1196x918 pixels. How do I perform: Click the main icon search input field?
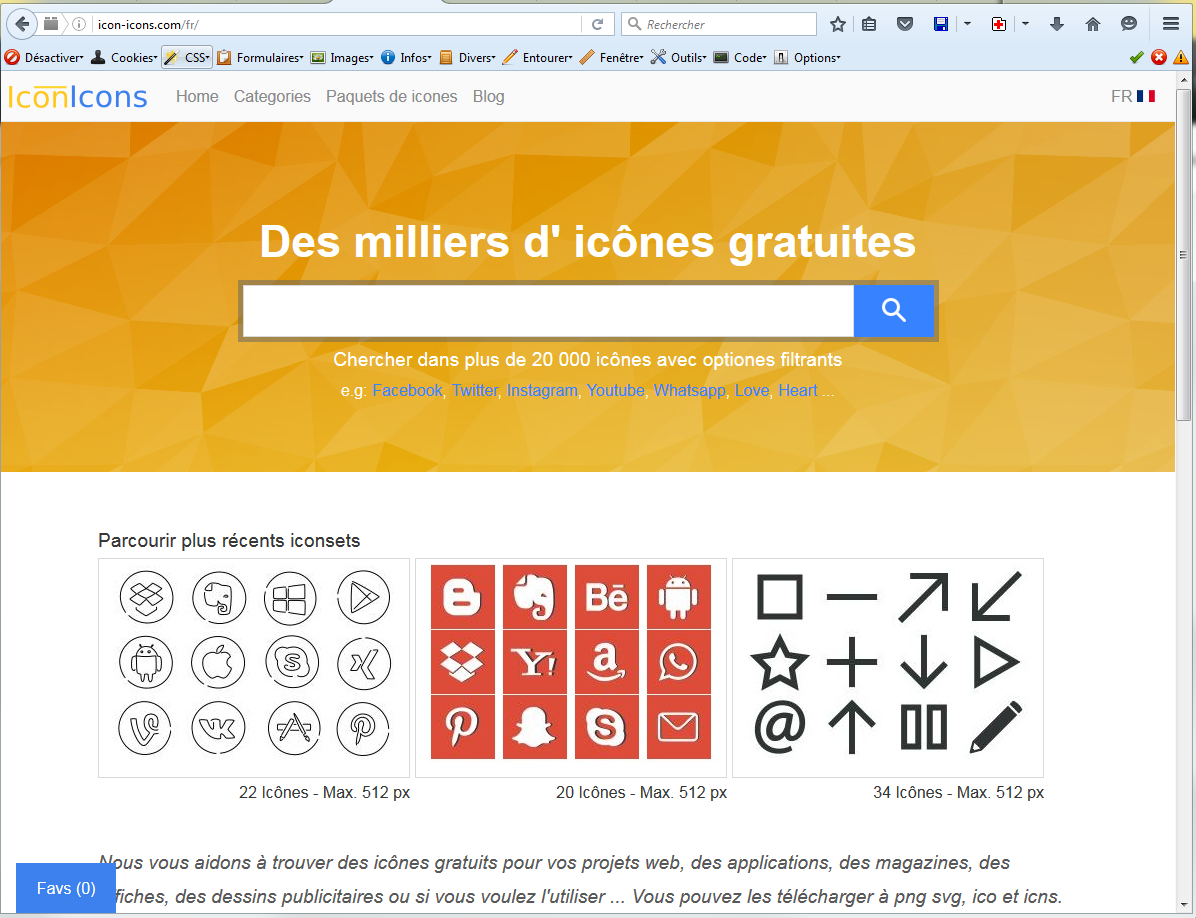[x=548, y=311]
